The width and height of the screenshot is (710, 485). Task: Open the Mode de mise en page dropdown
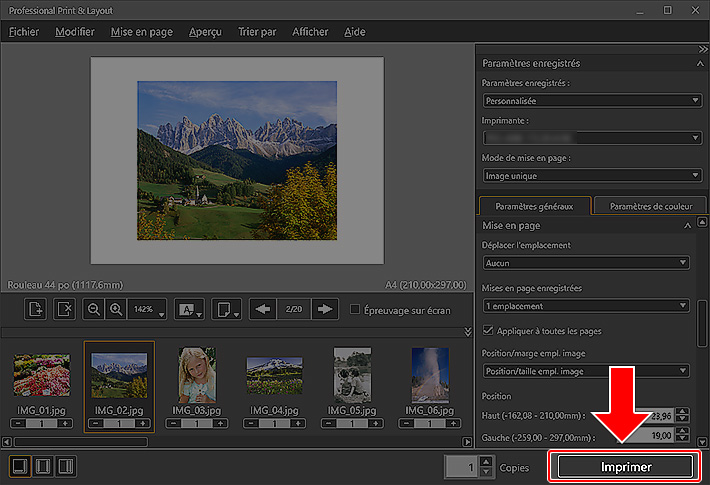pyautogui.click(x=591, y=175)
